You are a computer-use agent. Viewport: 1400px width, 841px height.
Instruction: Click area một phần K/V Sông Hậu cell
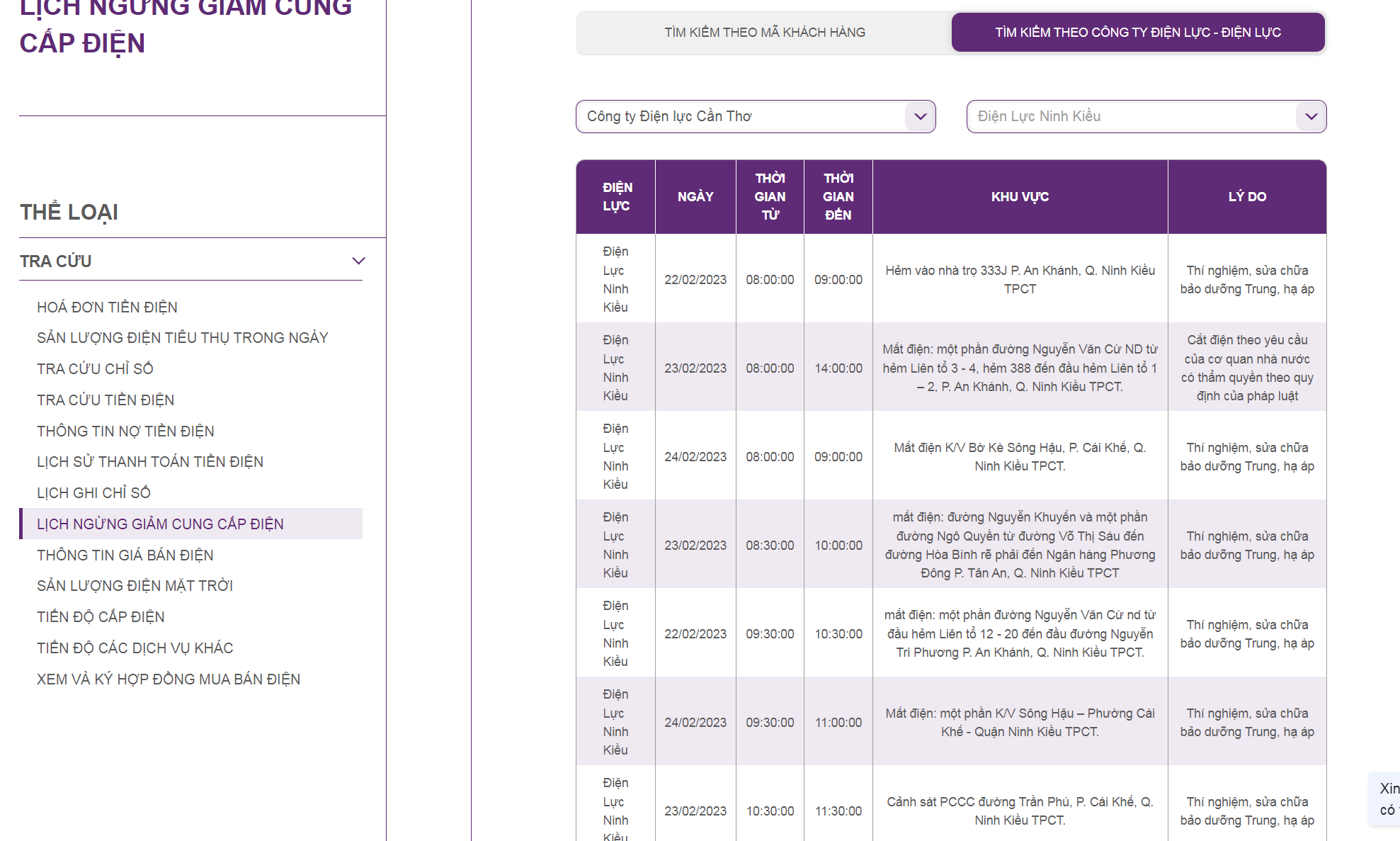[x=1020, y=723]
